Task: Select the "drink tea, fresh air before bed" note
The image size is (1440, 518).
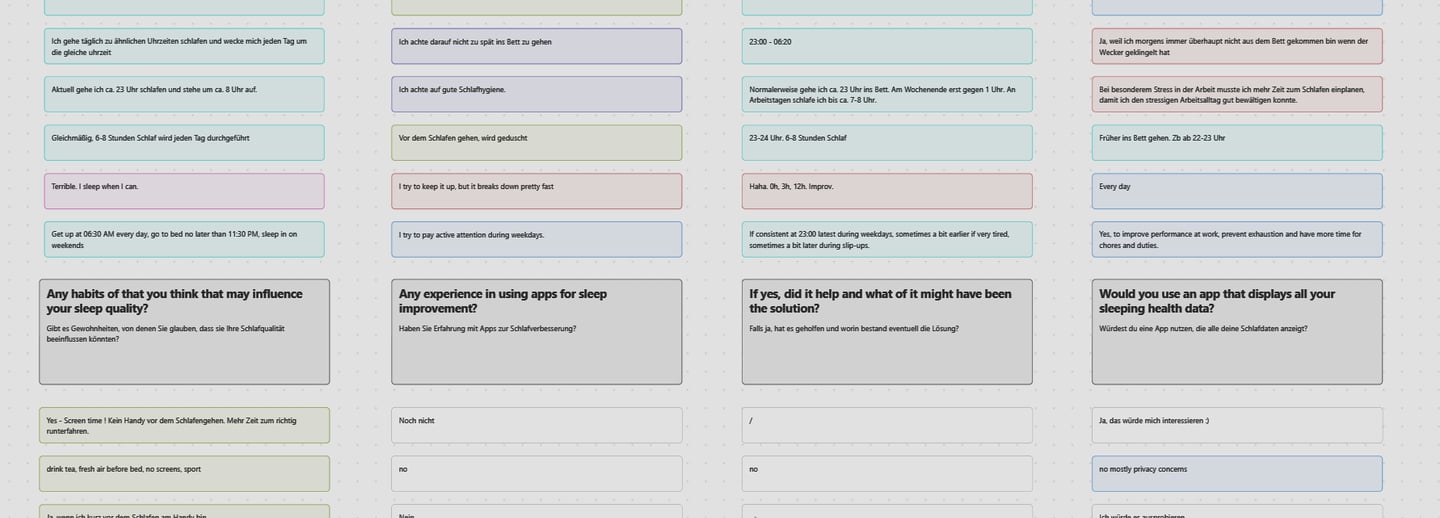Action: click(x=184, y=474)
